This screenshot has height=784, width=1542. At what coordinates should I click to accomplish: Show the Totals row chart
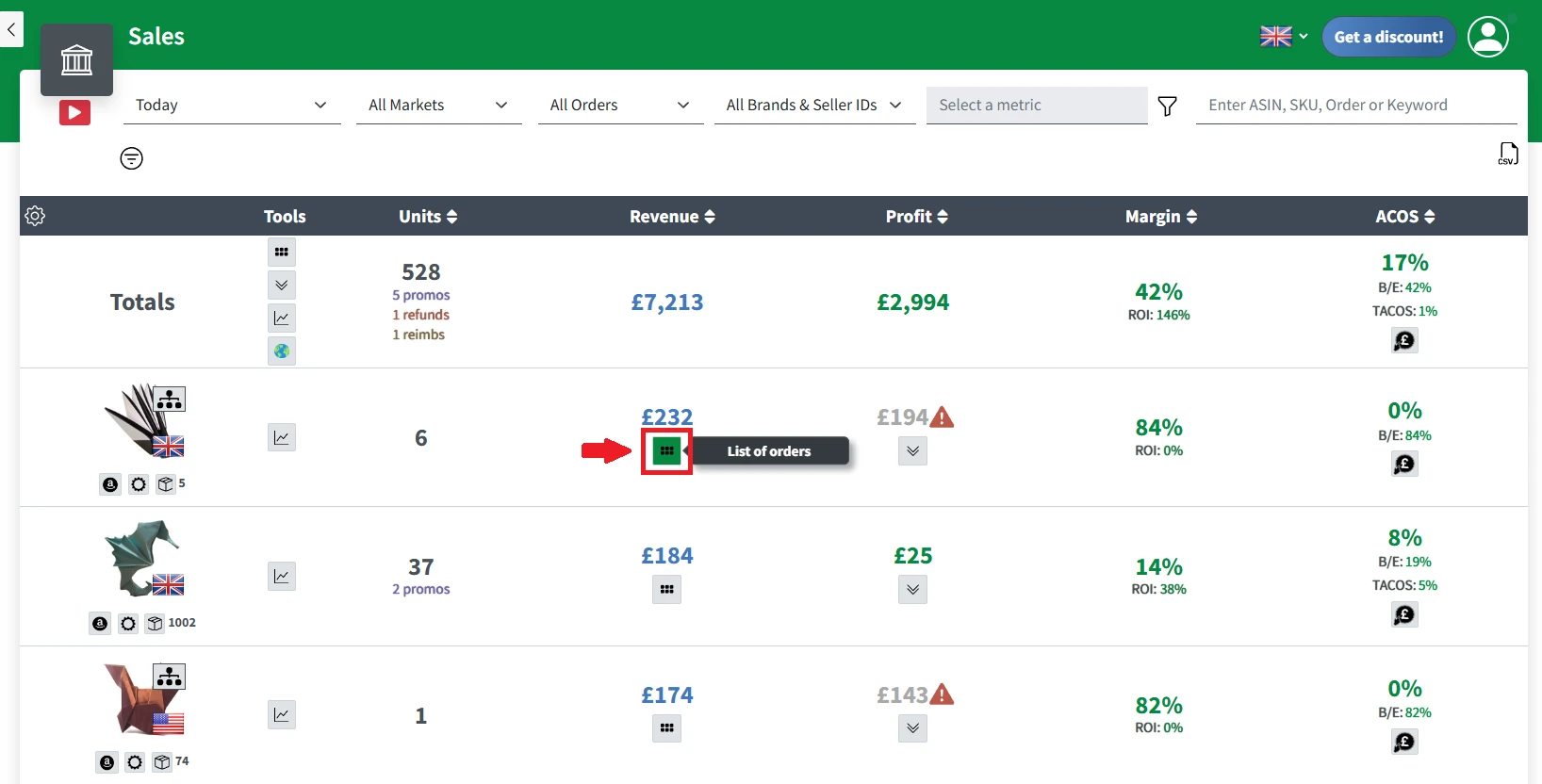pos(282,318)
